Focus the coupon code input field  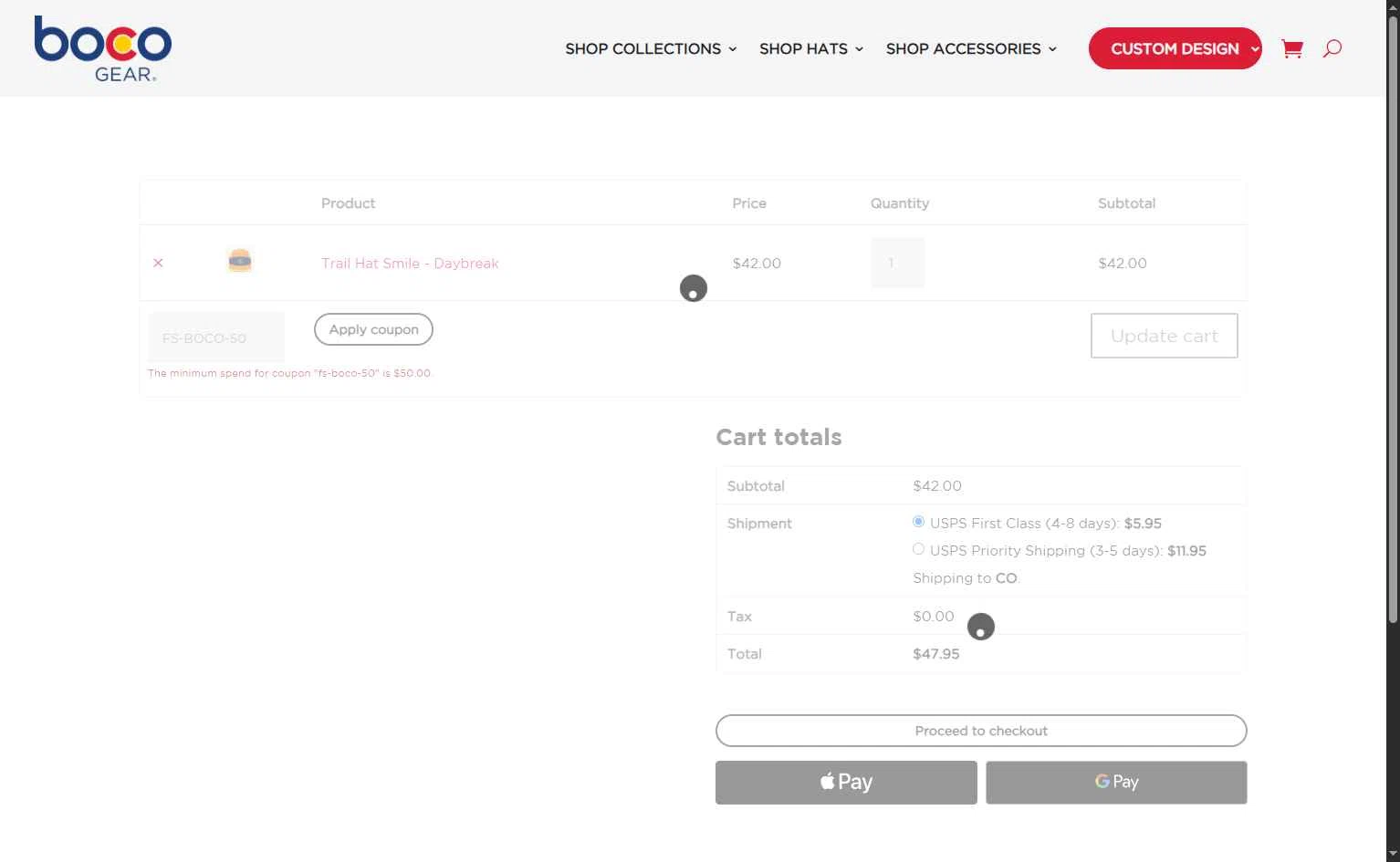click(216, 338)
